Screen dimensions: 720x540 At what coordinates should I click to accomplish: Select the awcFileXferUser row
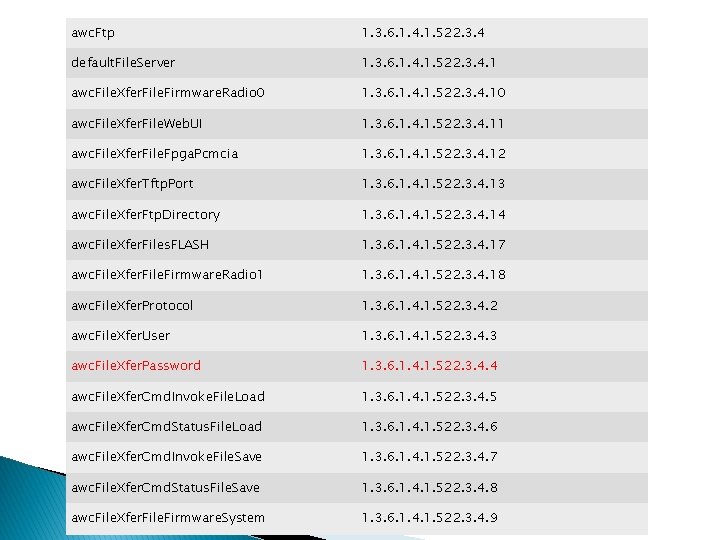click(x=357, y=336)
